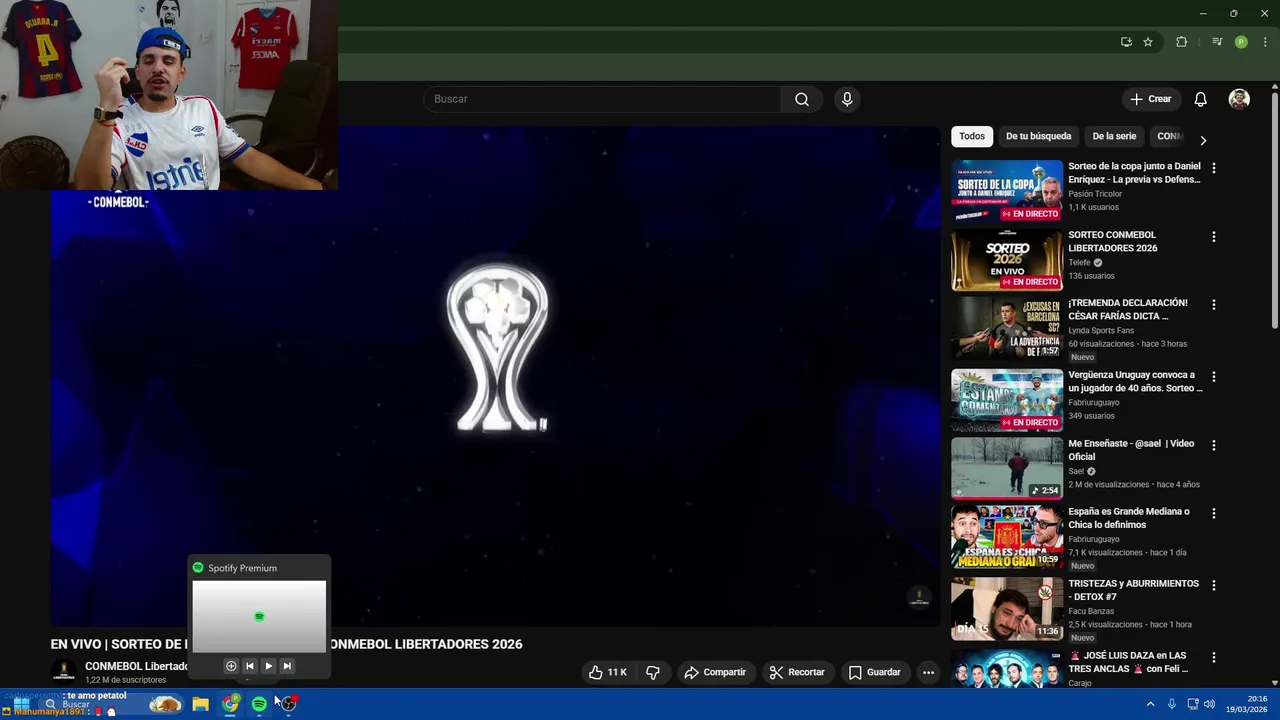Click microphone icon in system tray
The height and width of the screenshot is (720, 1280).
[1172, 704]
